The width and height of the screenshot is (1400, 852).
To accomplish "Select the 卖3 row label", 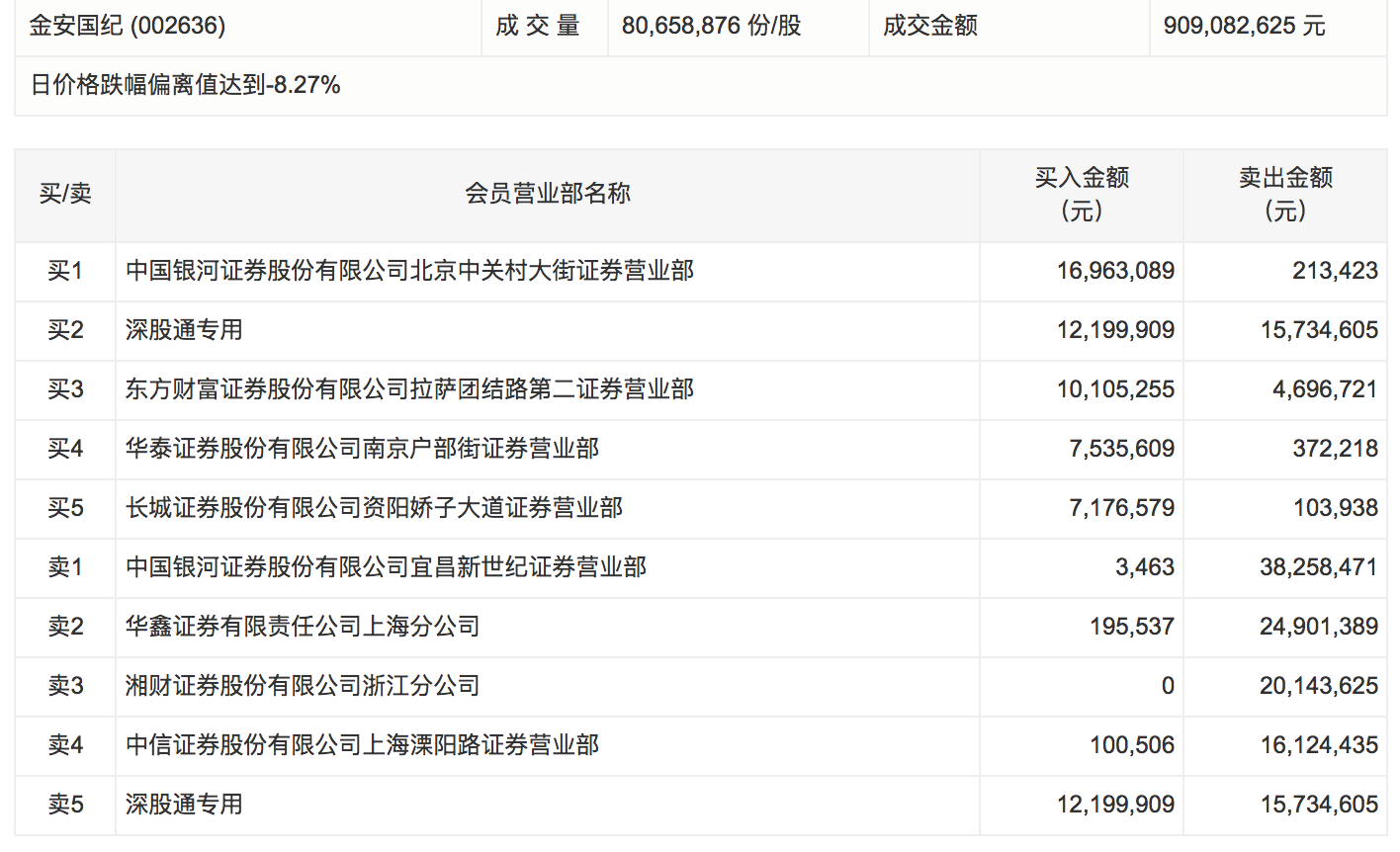I will coord(65,686).
